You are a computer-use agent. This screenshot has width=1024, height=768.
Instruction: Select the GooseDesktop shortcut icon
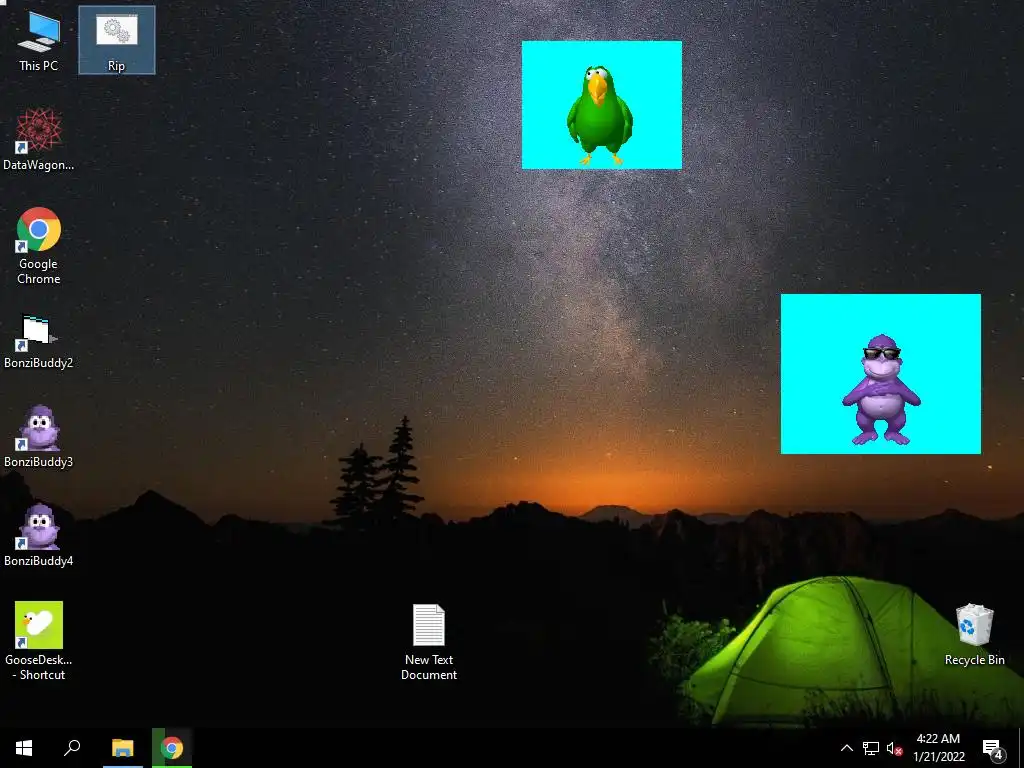(39, 641)
